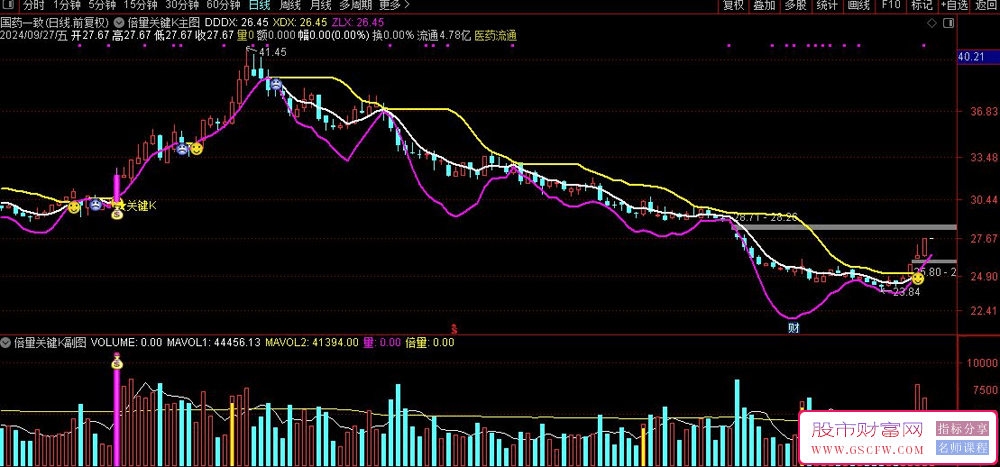The image size is (1000, 467).
Task: Click the 财 financial report marker
Action: click(794, 328)
